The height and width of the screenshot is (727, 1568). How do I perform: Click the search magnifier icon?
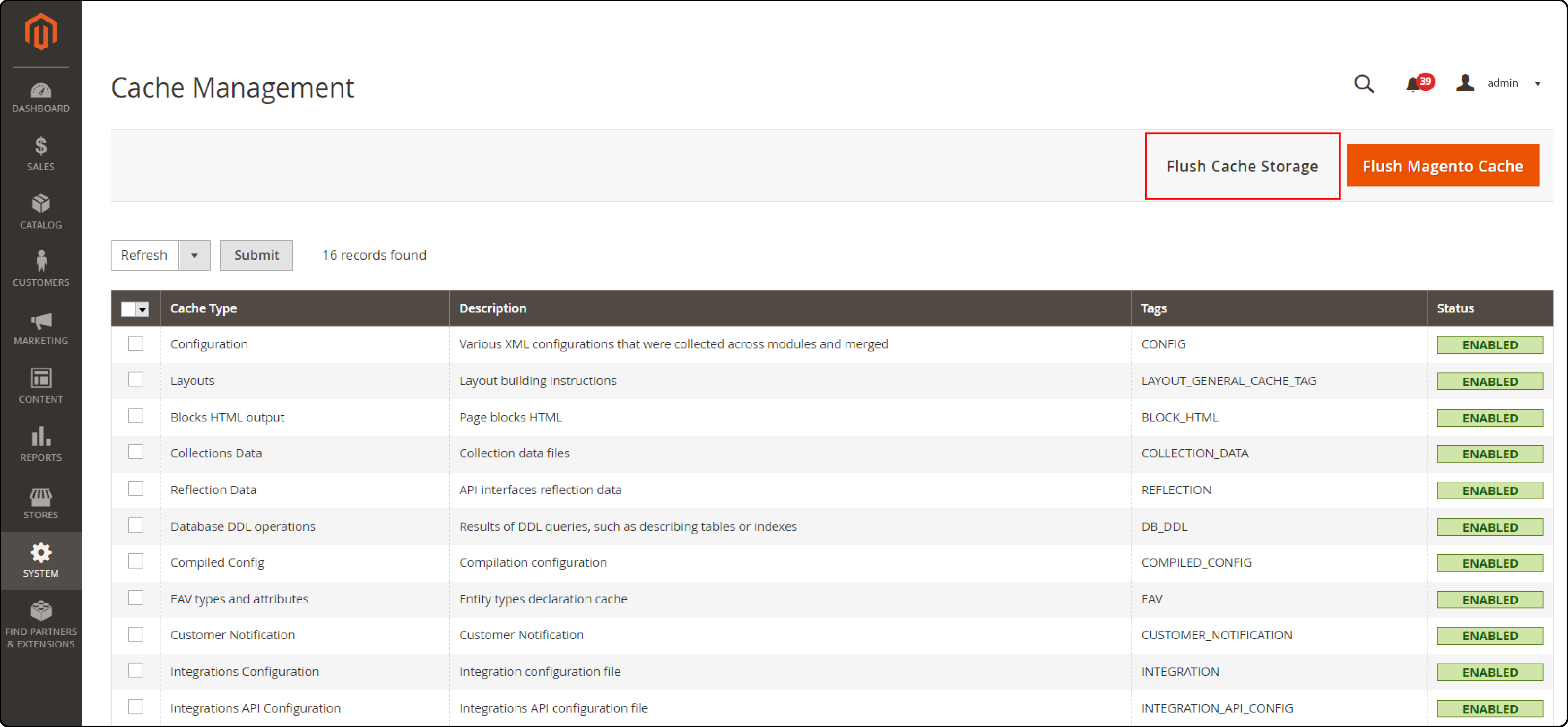tap(1364, 84)
